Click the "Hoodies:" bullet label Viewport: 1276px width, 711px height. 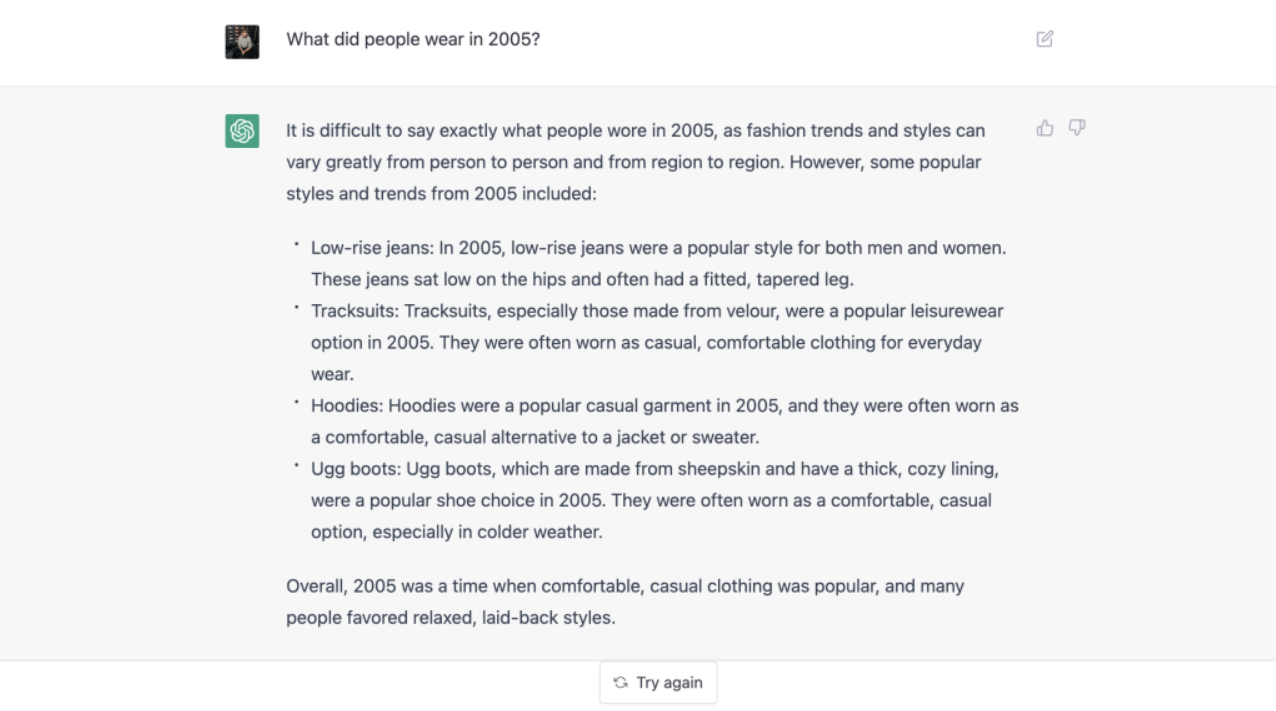[347, 406]
